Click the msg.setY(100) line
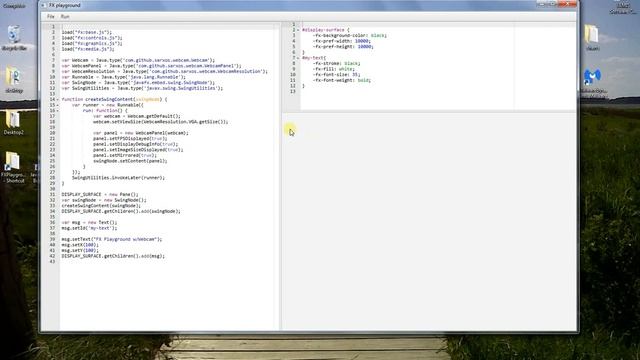 click(x=80, y=250)
